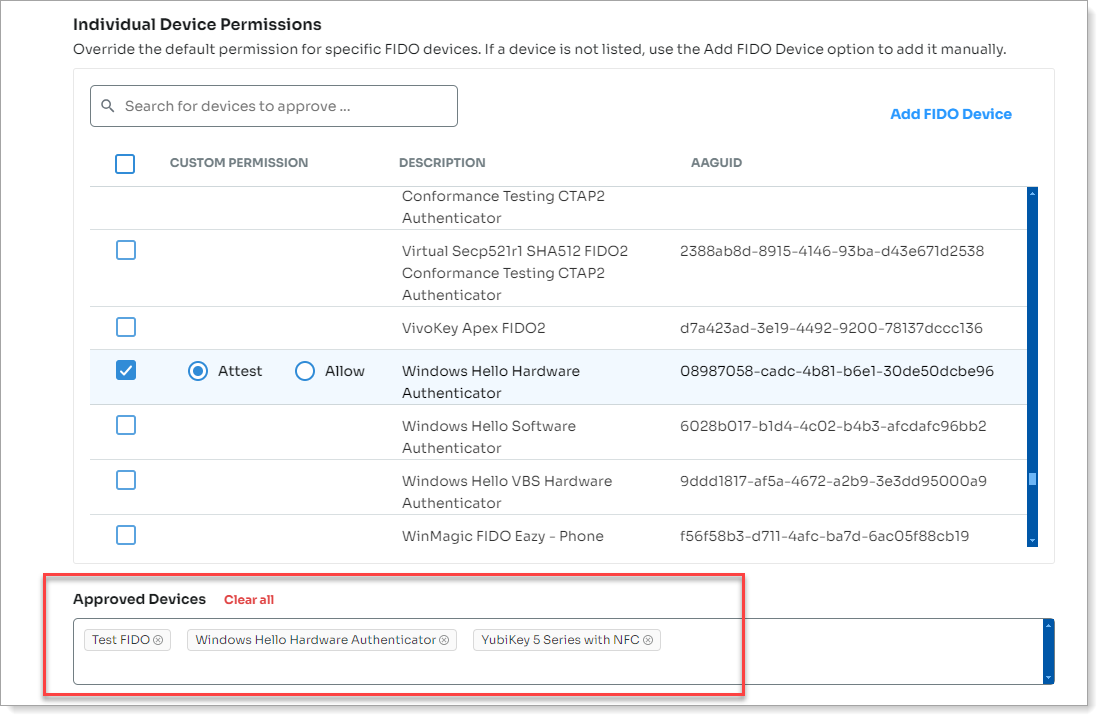Screen dimensions: 1103x721
Task: Click the Clear all link
Action: pyautogui.click(x=249, y=600)
